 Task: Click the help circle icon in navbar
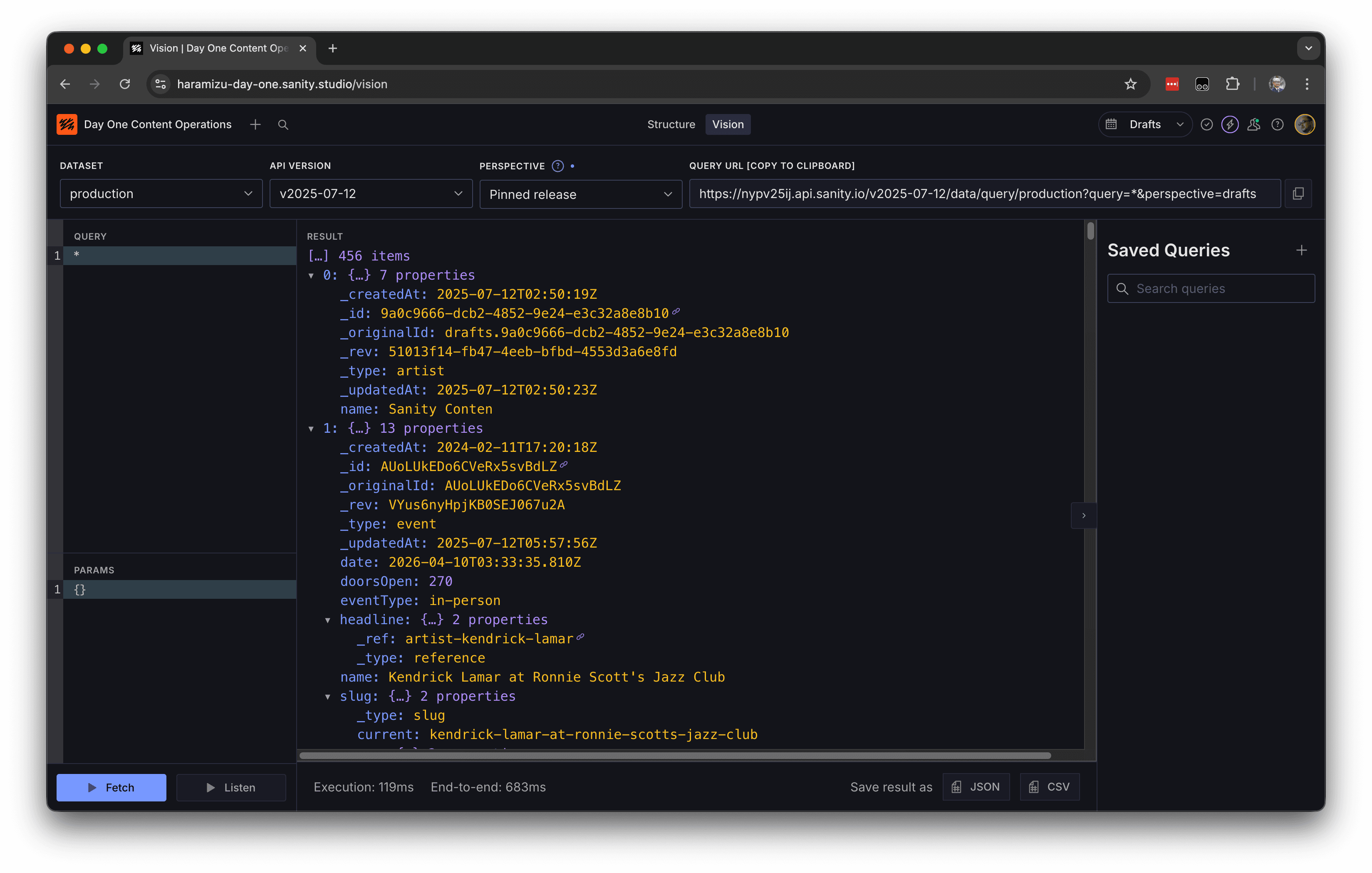click(1278, 124)
